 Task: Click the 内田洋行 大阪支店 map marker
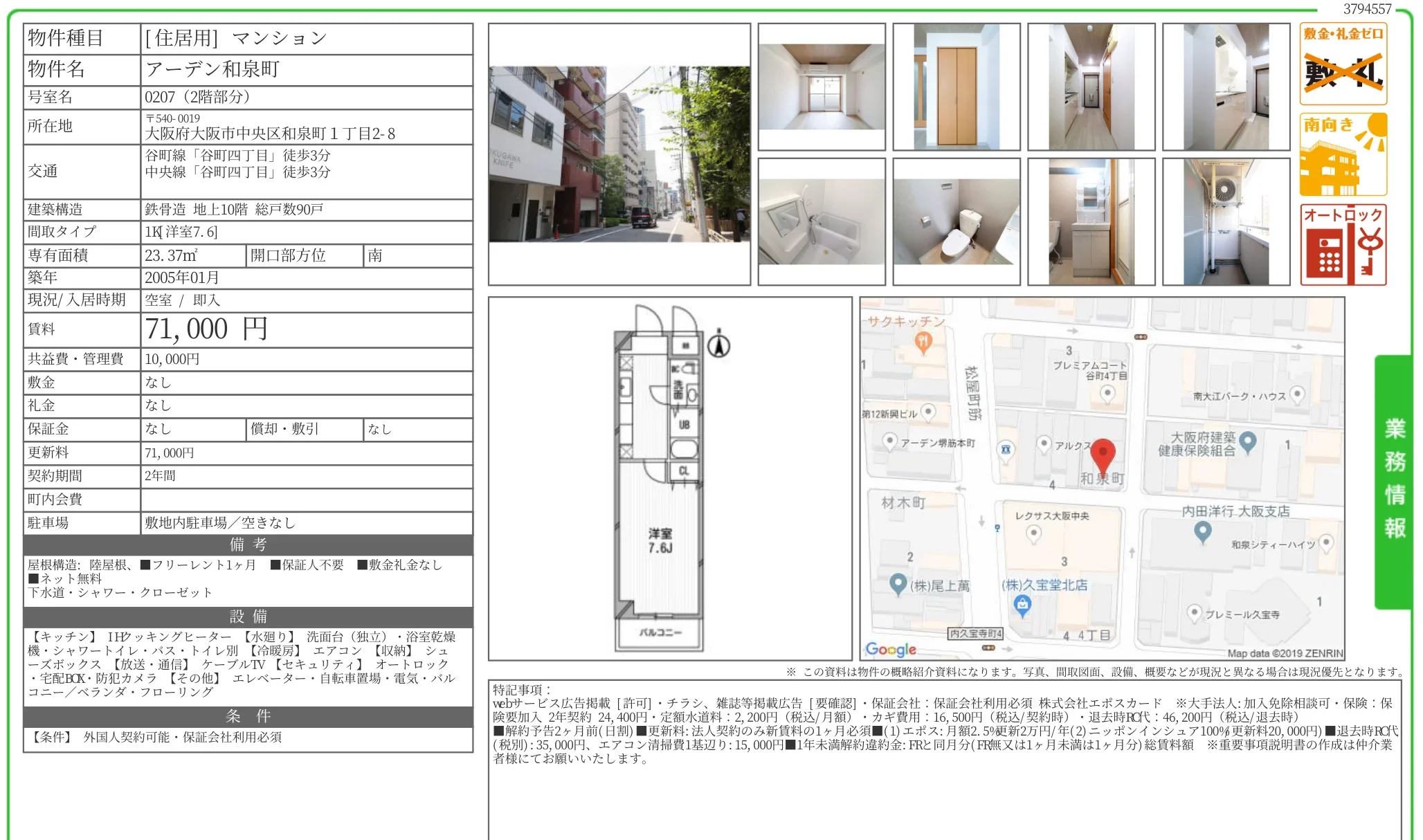(1203, 531)
